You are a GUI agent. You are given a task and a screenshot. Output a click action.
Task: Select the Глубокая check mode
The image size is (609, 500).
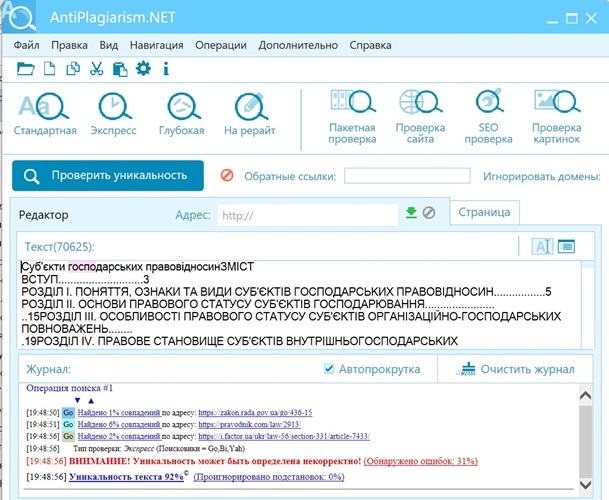coord(181,113)
